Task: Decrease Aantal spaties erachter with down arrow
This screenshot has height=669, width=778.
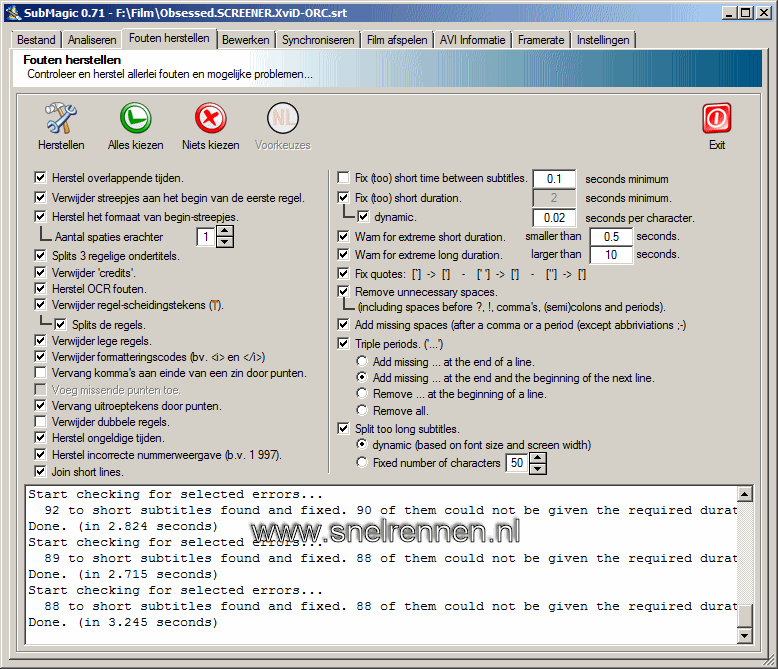Action: 225,242
